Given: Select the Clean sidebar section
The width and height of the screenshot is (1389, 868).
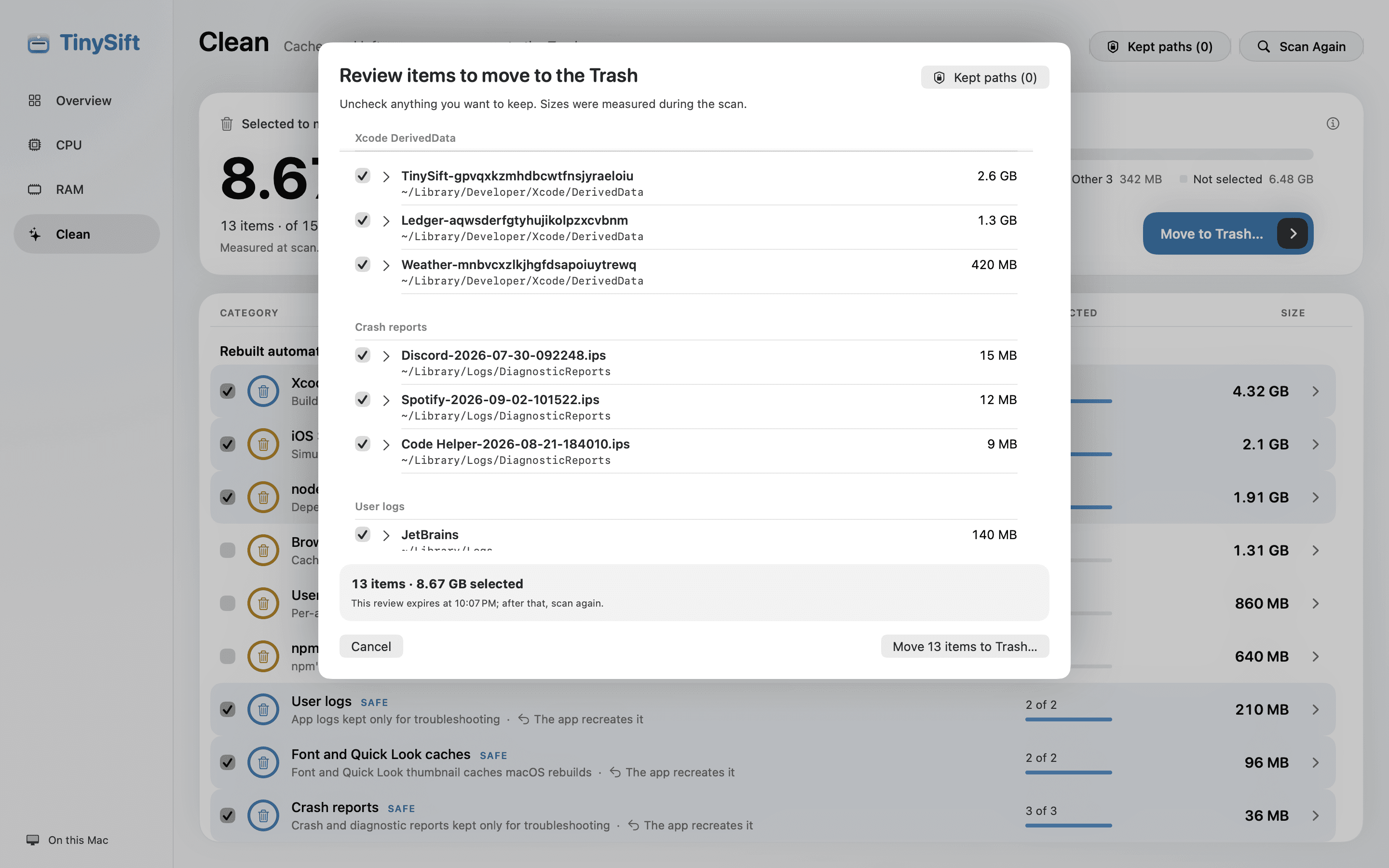Looking at the screenshot, I should click(87, 234).
